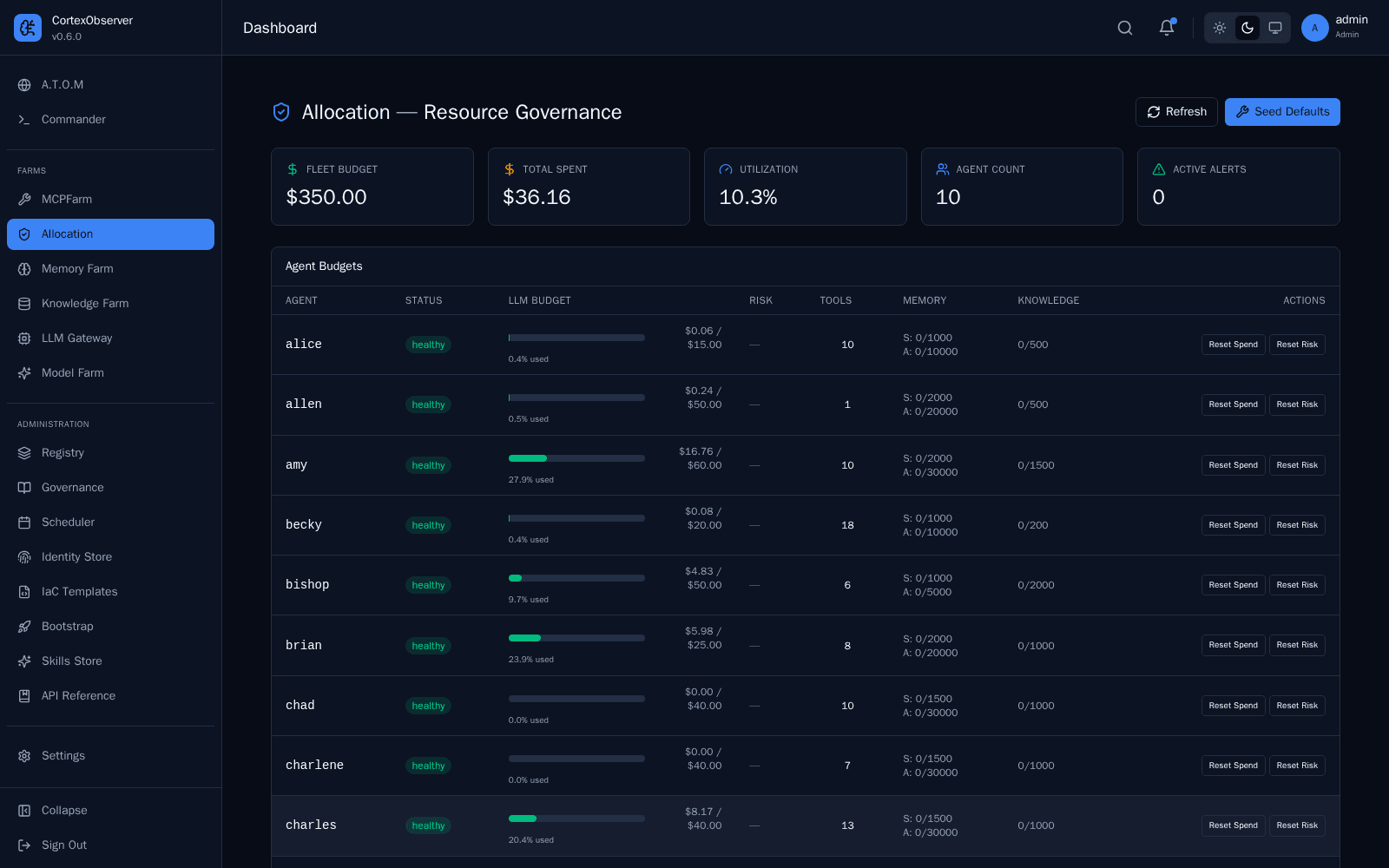Viewport: 1389px width, 868px height.
Task: Reset Risk for agent amy
Action: coord(1297,465)
